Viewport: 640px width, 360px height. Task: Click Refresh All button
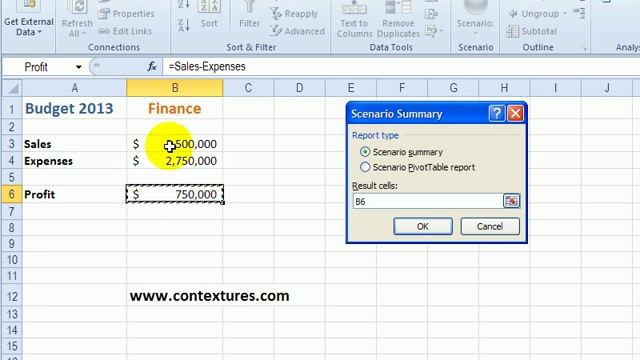77,20
